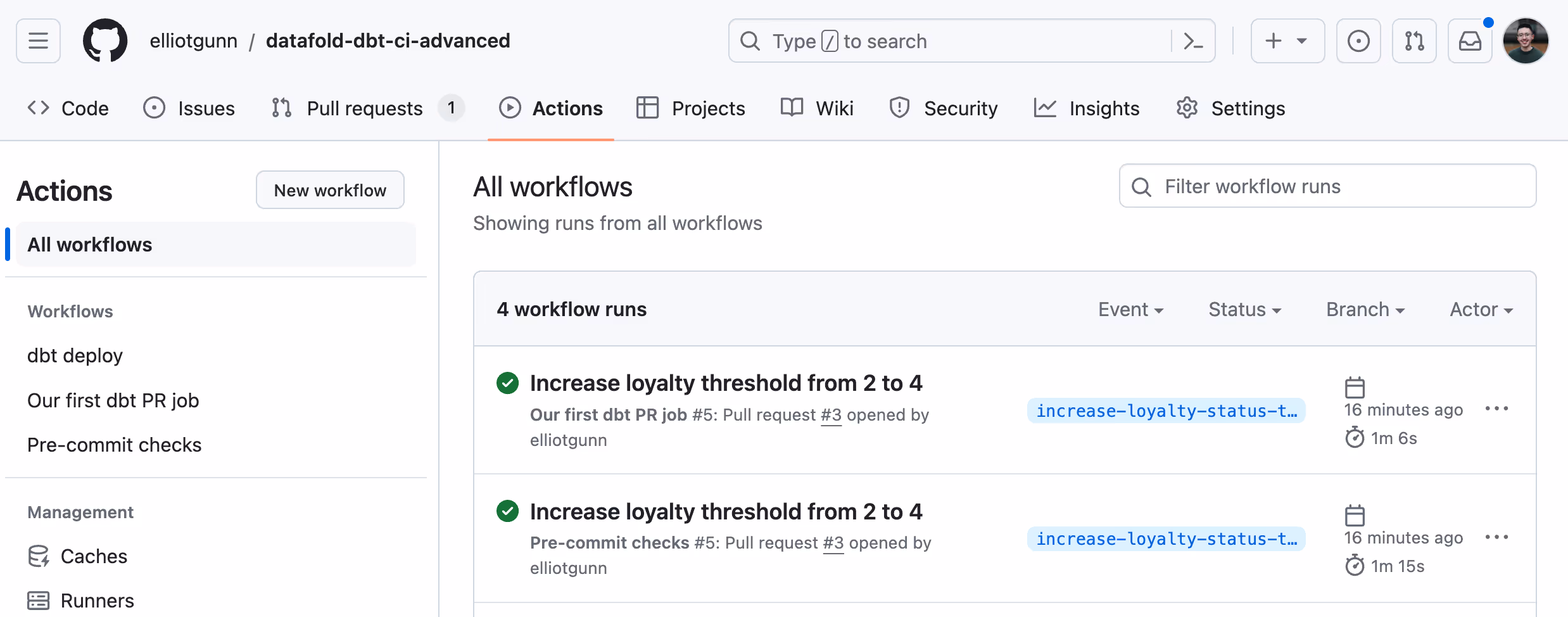The image size is (1568, 617).
Task: Click stopwatch icon next to 1m 15s
Action: (x=1355, y=565)
